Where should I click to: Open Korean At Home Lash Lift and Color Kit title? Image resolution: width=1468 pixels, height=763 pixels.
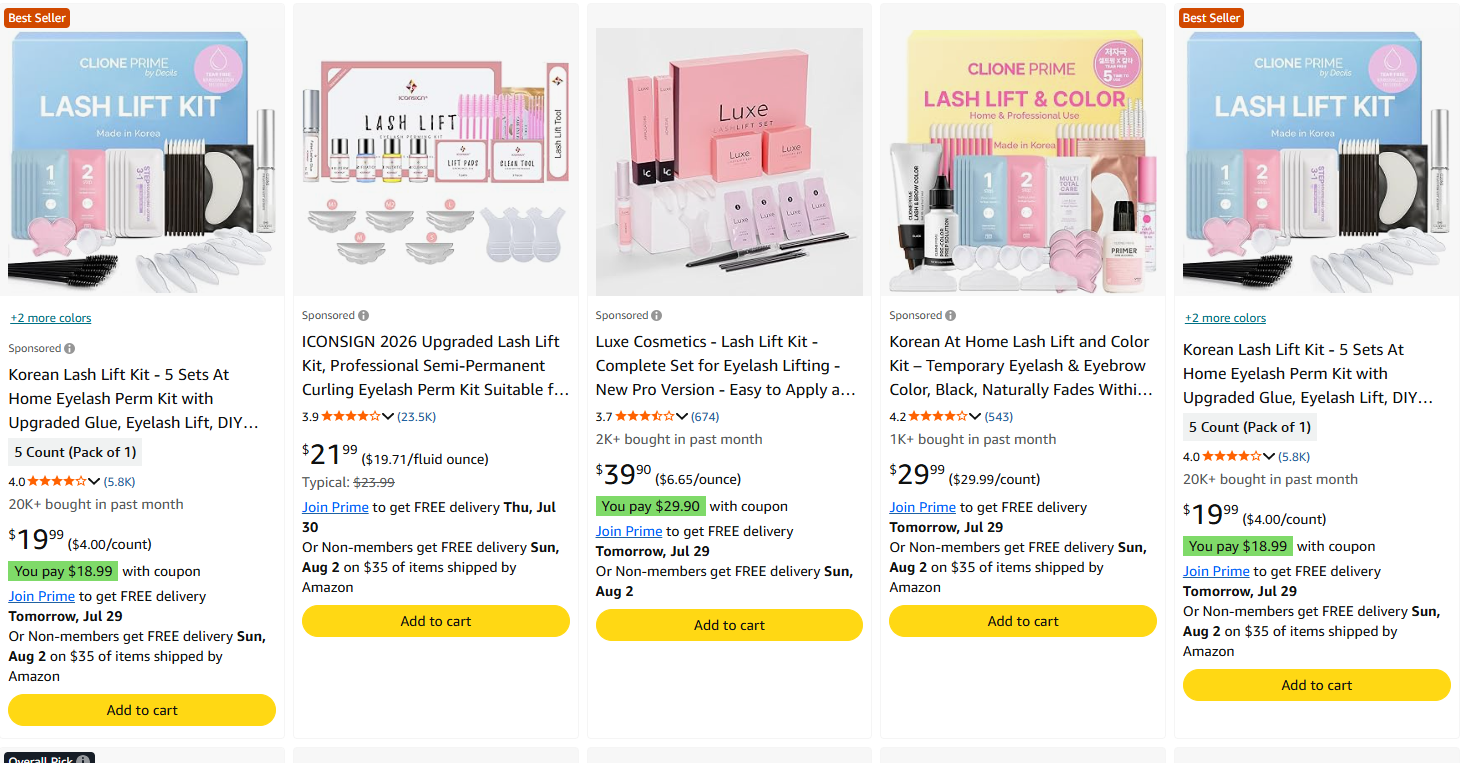pos(1021,366)
